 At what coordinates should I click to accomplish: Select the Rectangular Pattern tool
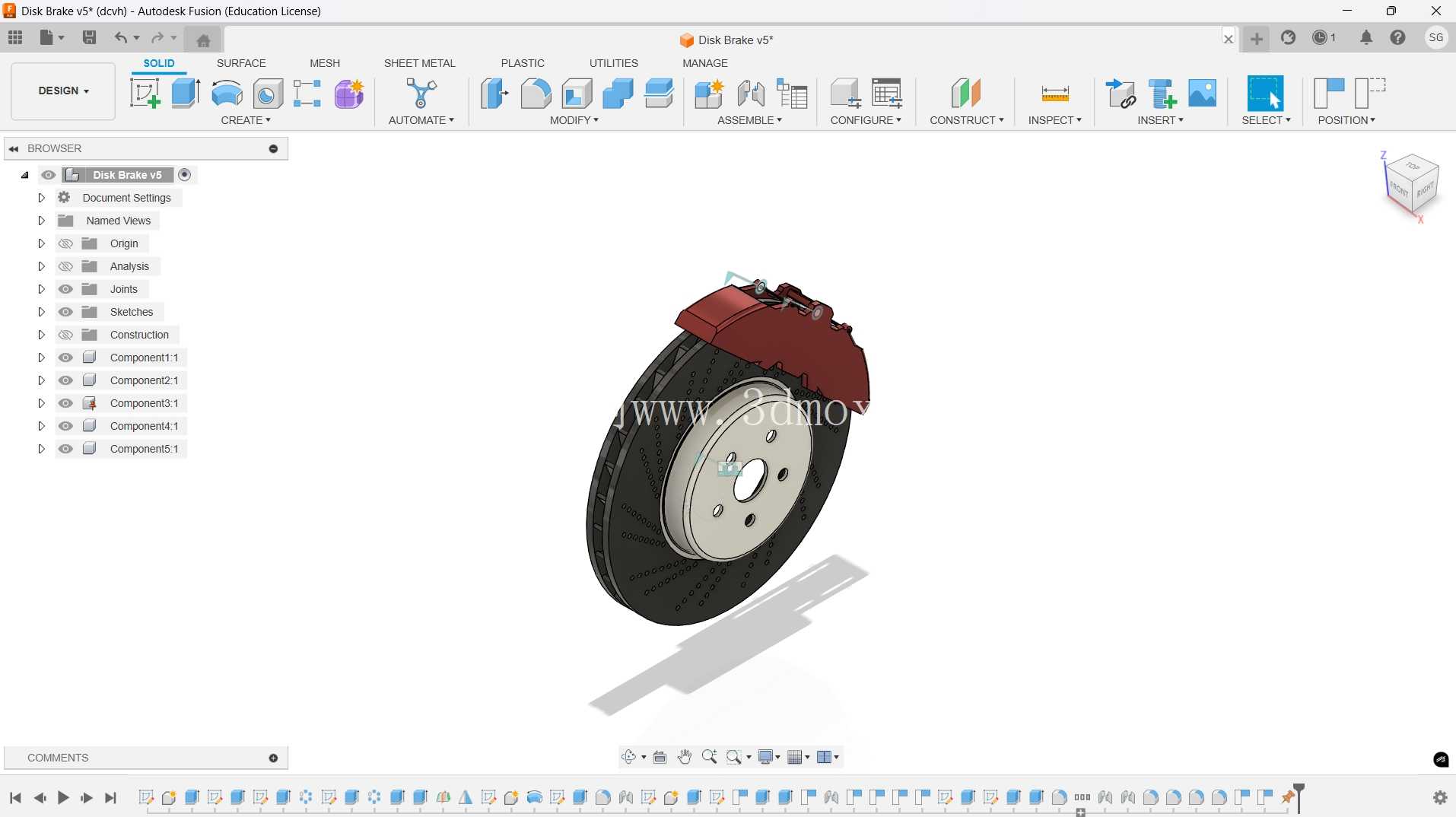point(307,94)
